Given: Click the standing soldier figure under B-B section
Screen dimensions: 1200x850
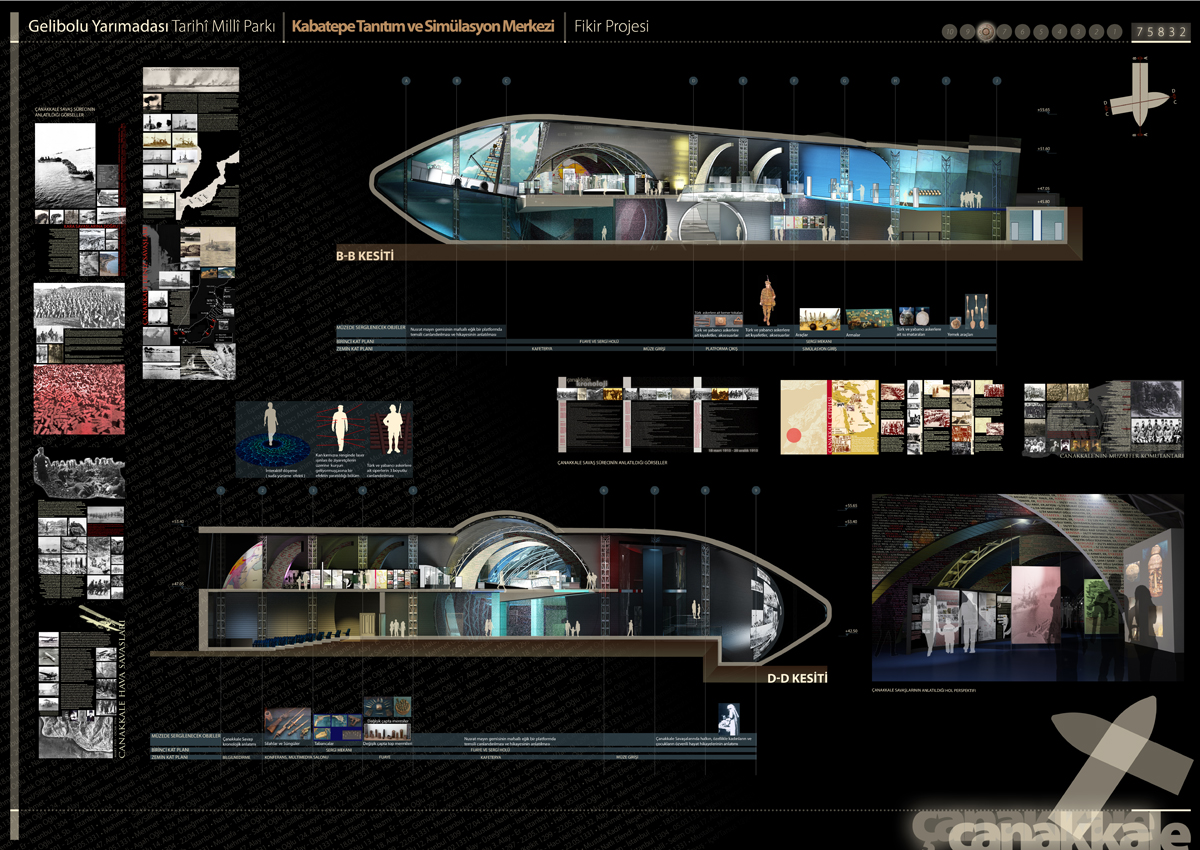Looking at the screenshot, I should pyautogui.click(x=768, y=299).
